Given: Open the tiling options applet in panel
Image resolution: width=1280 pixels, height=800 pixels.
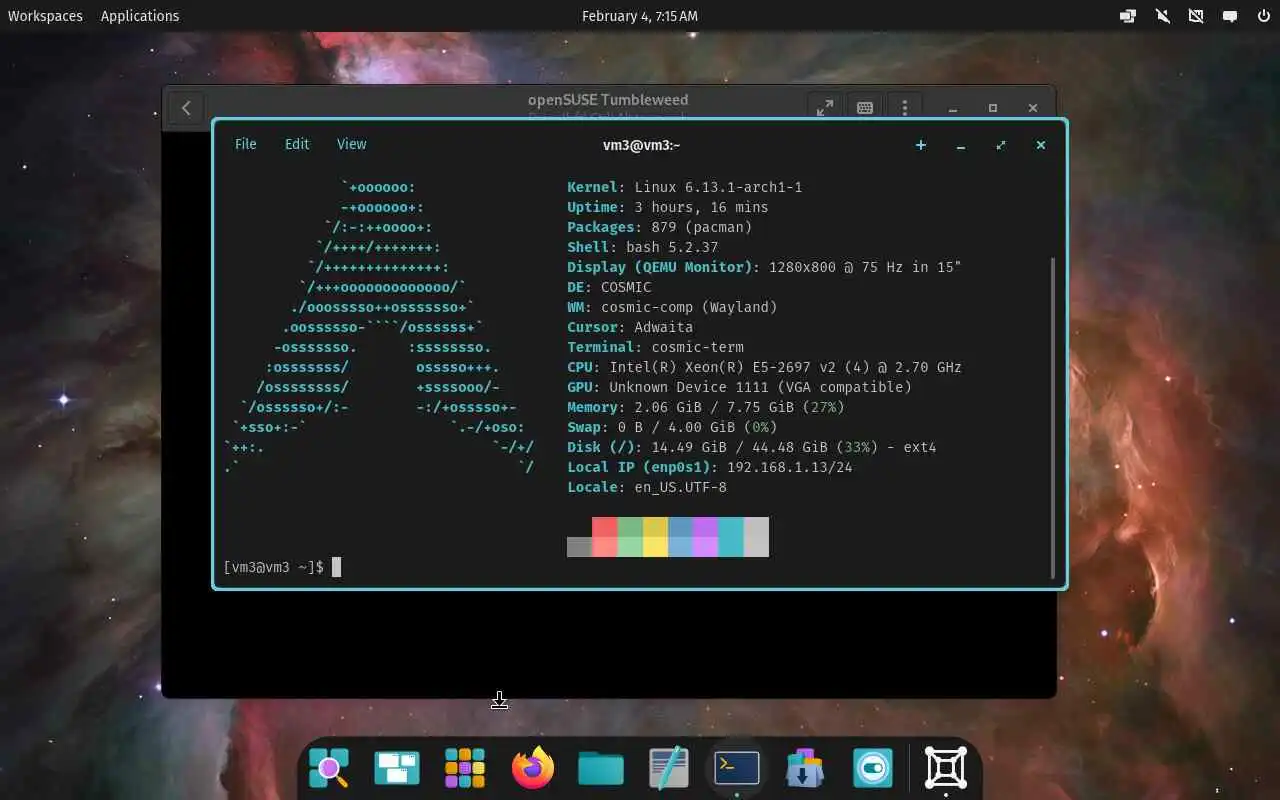Looking at the screenshot, I should (x=1128, y=16).
